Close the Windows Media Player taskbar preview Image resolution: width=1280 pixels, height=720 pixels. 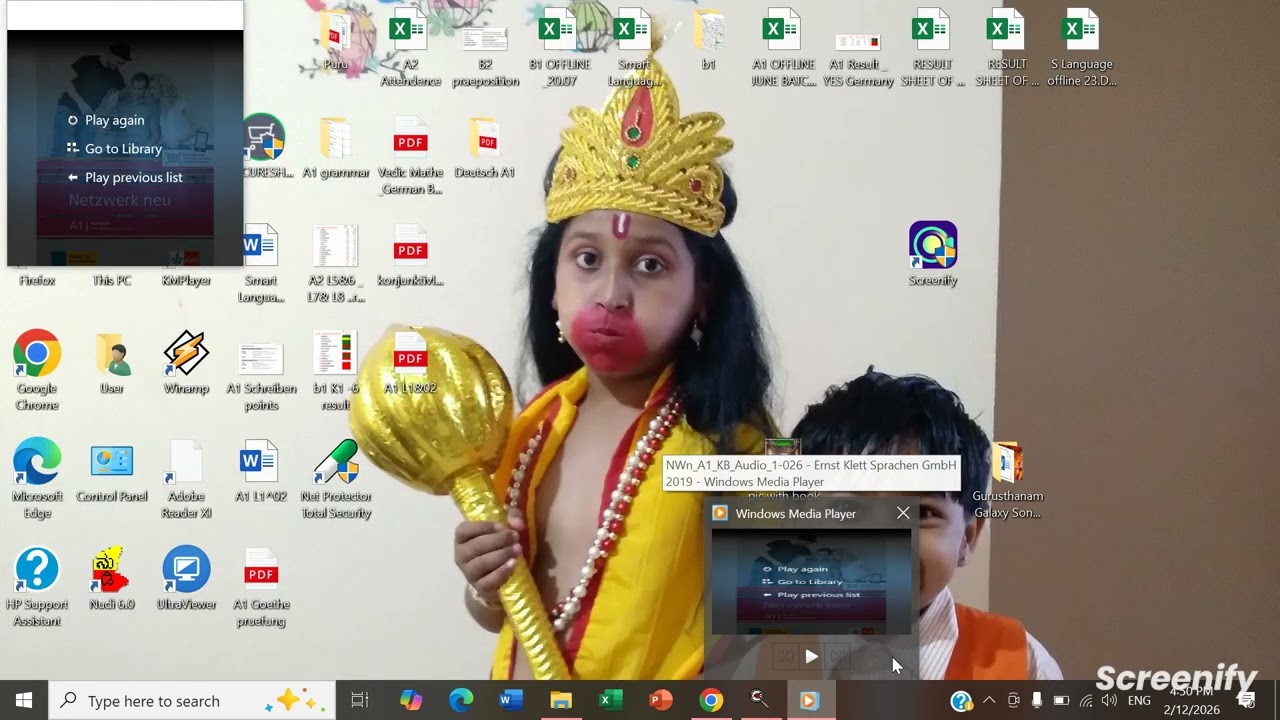pos(903,513)
